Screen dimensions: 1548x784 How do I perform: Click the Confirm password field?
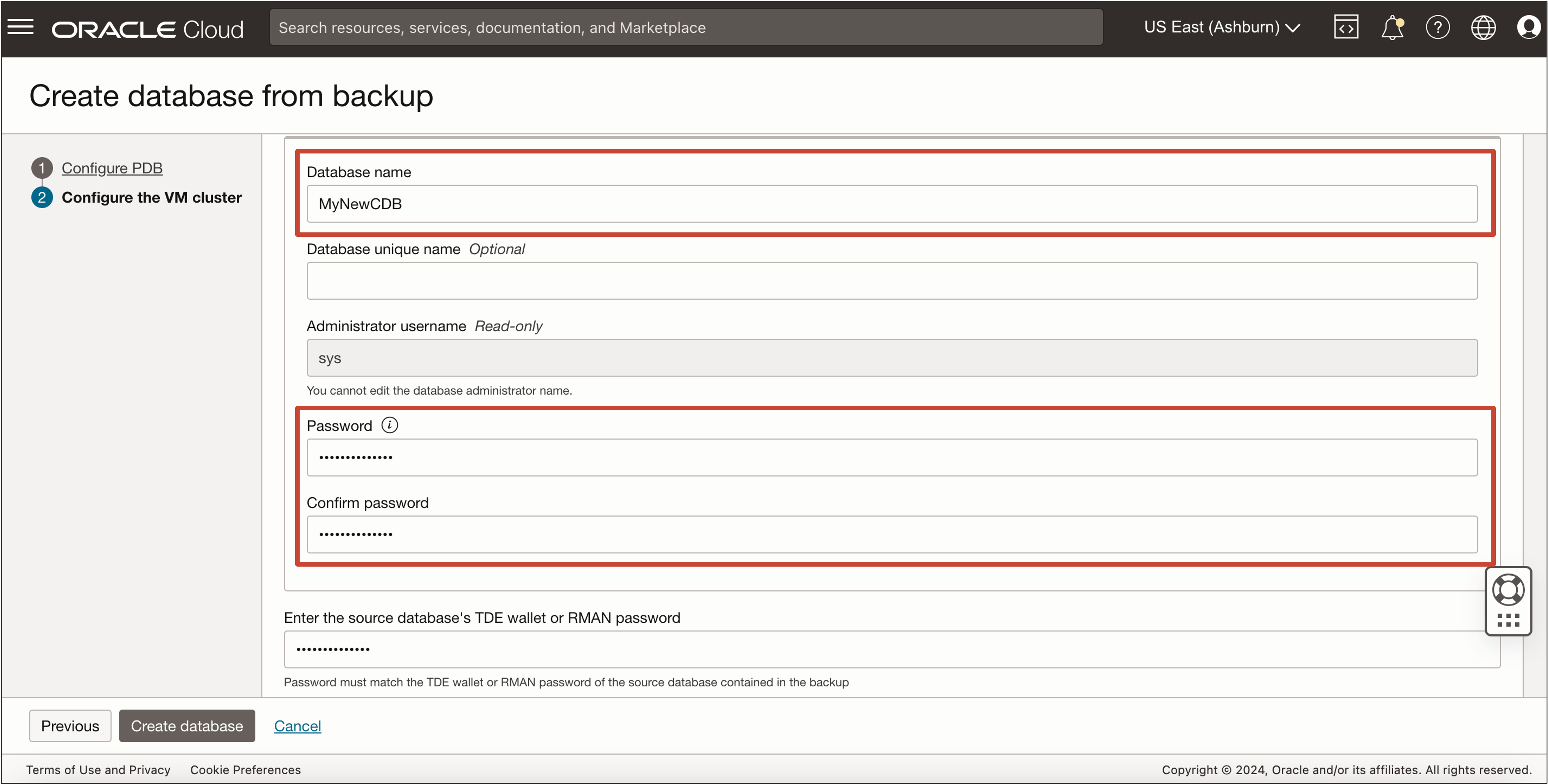point(891,534)
